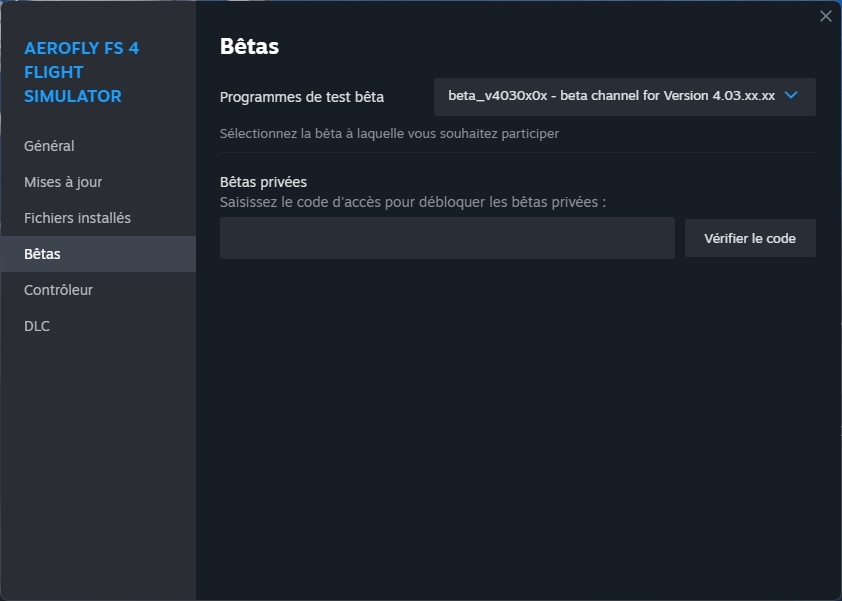Viewport: 842px width, 601px height.
Task: Close the properties window with the X
Action: [825, 16]
